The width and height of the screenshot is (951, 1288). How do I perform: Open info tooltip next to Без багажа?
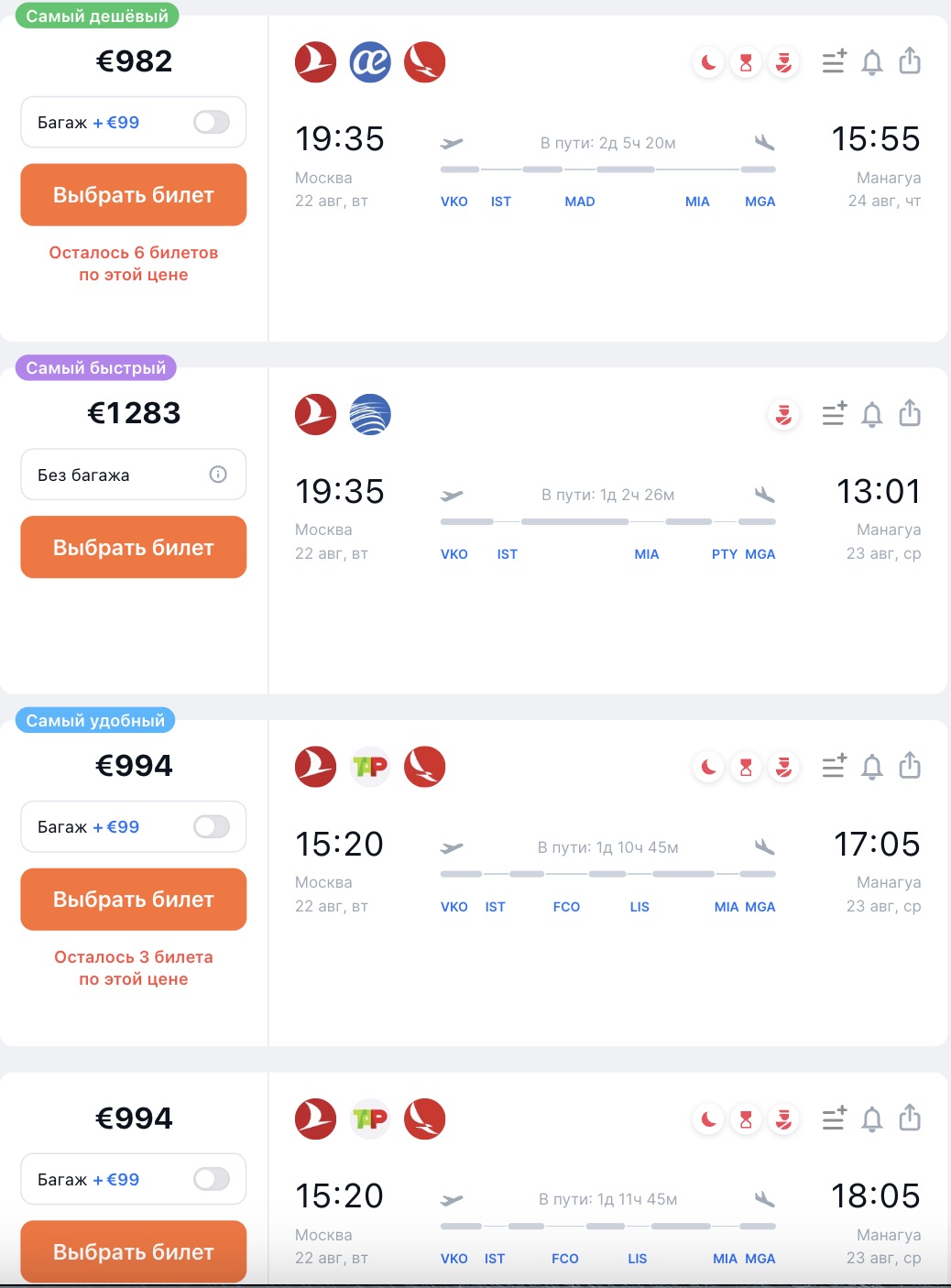[x=217, y=475]
